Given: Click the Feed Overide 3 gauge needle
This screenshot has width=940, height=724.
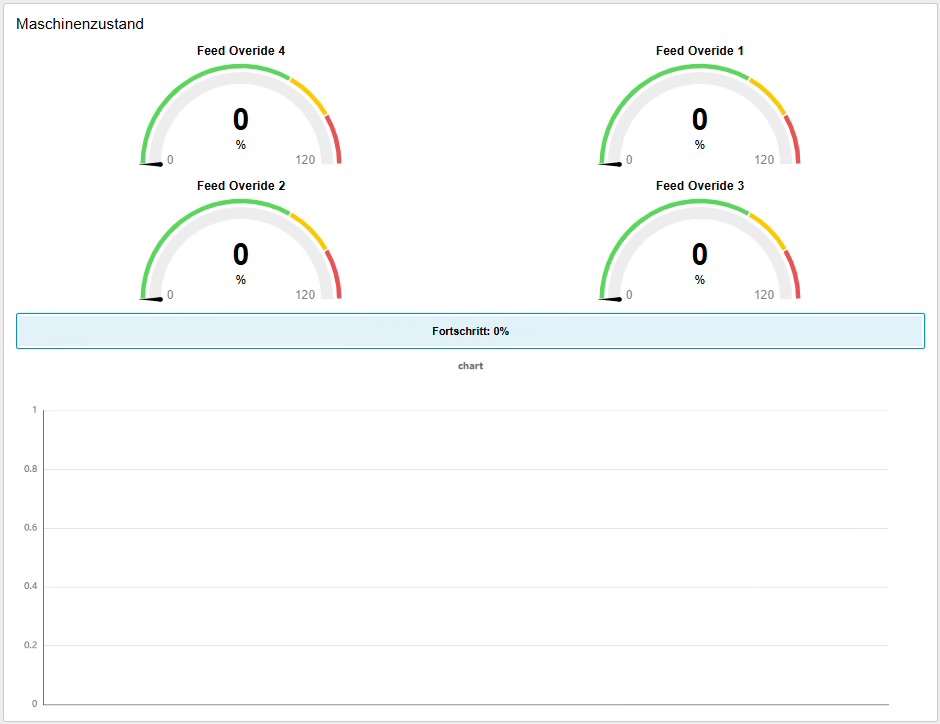Looking at the screenshot, I should [610, 299].
